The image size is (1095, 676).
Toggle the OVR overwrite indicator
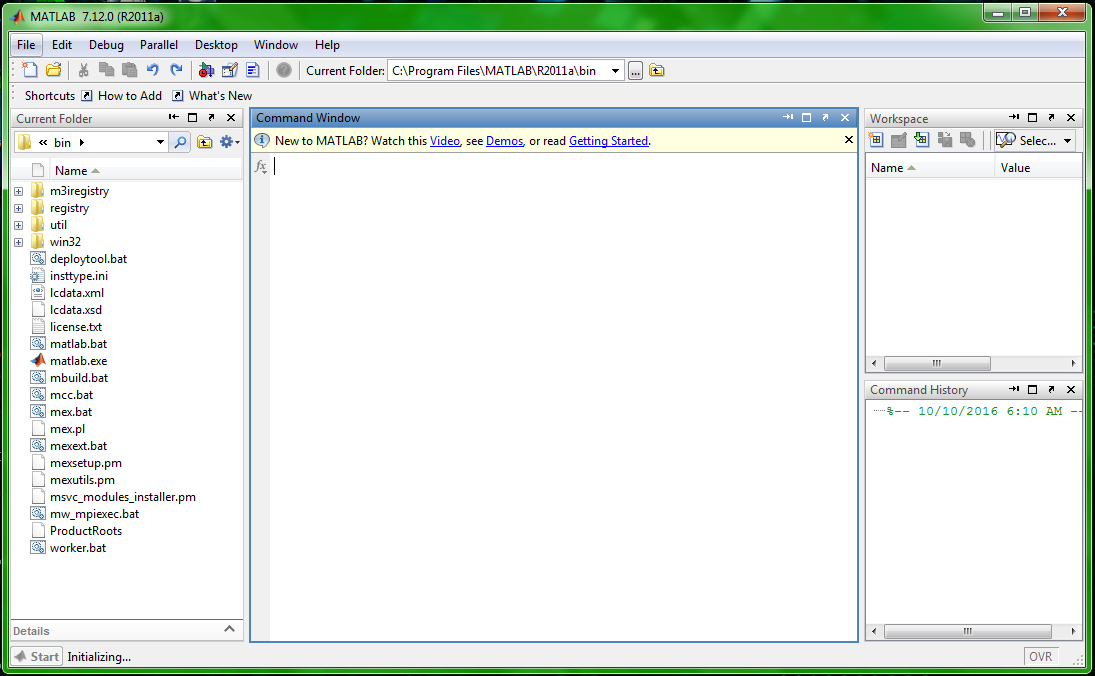1041,656
